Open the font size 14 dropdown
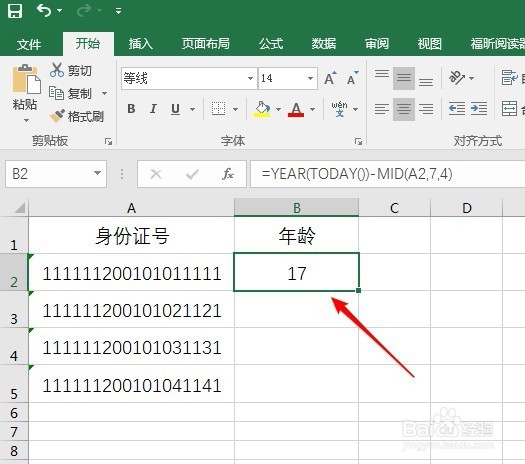The image size is (525, 464). tap(310, 78)
